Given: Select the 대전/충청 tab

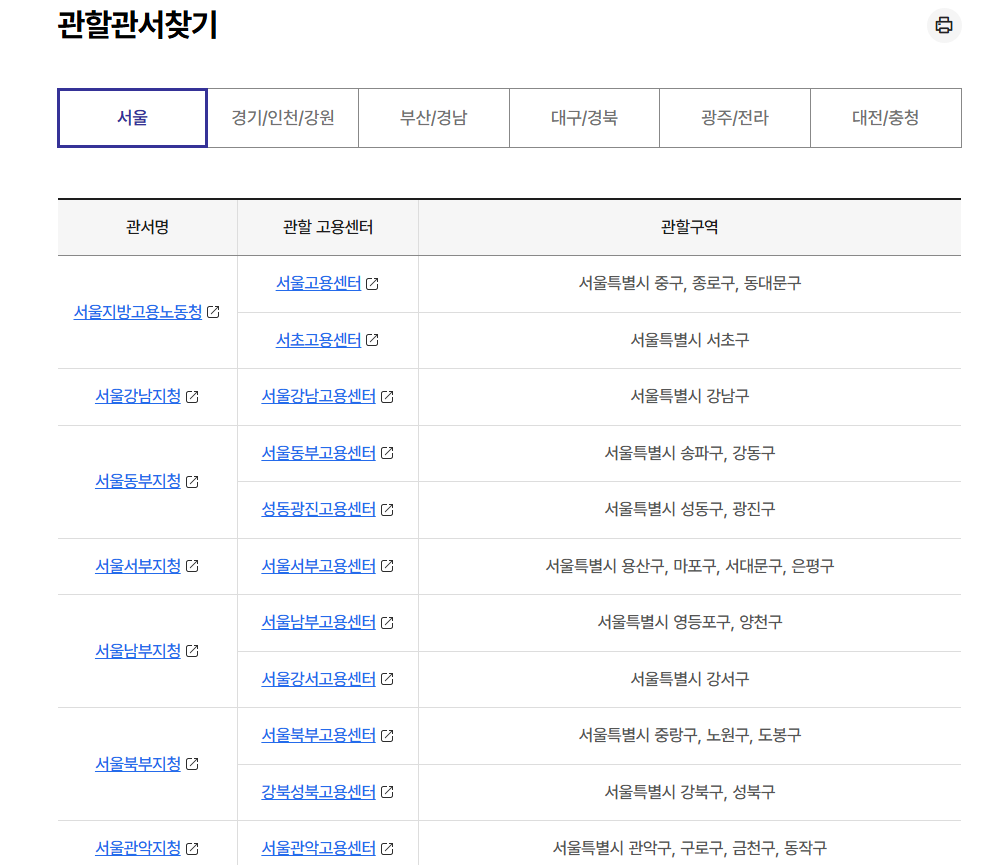Looking at the screenshot, I should click(x=885, y=117).
